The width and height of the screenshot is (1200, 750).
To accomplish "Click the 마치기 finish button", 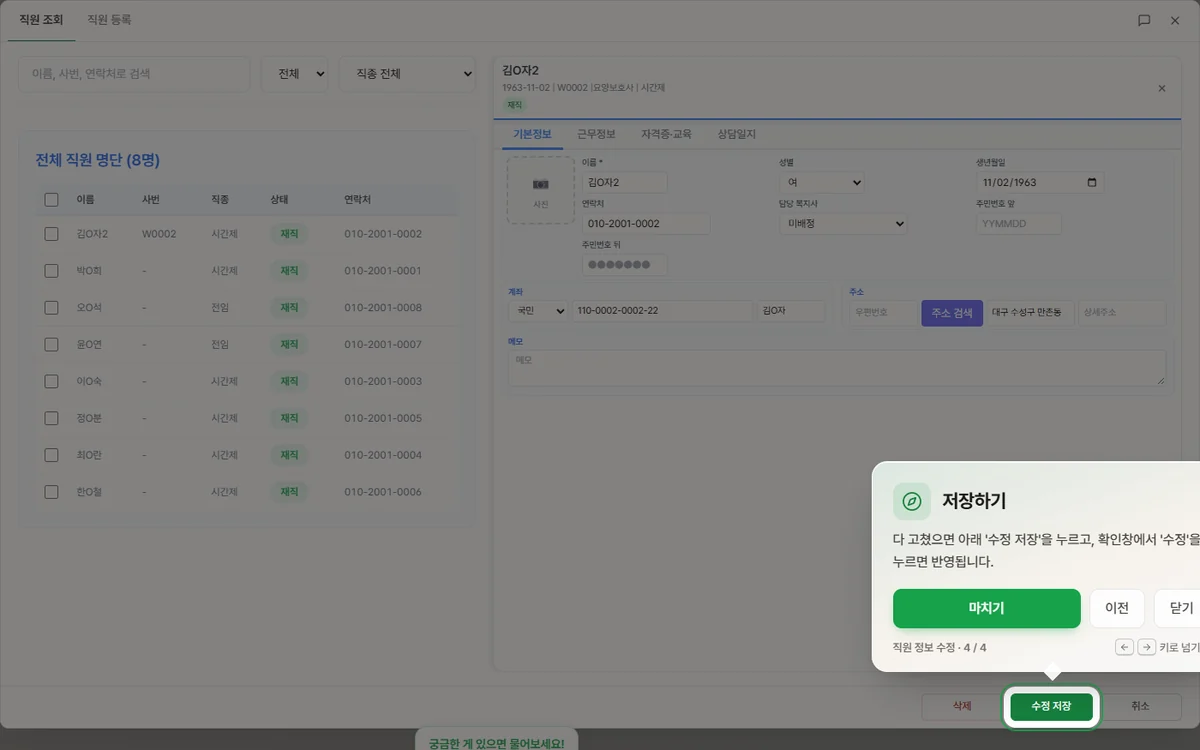I will 987,608.
